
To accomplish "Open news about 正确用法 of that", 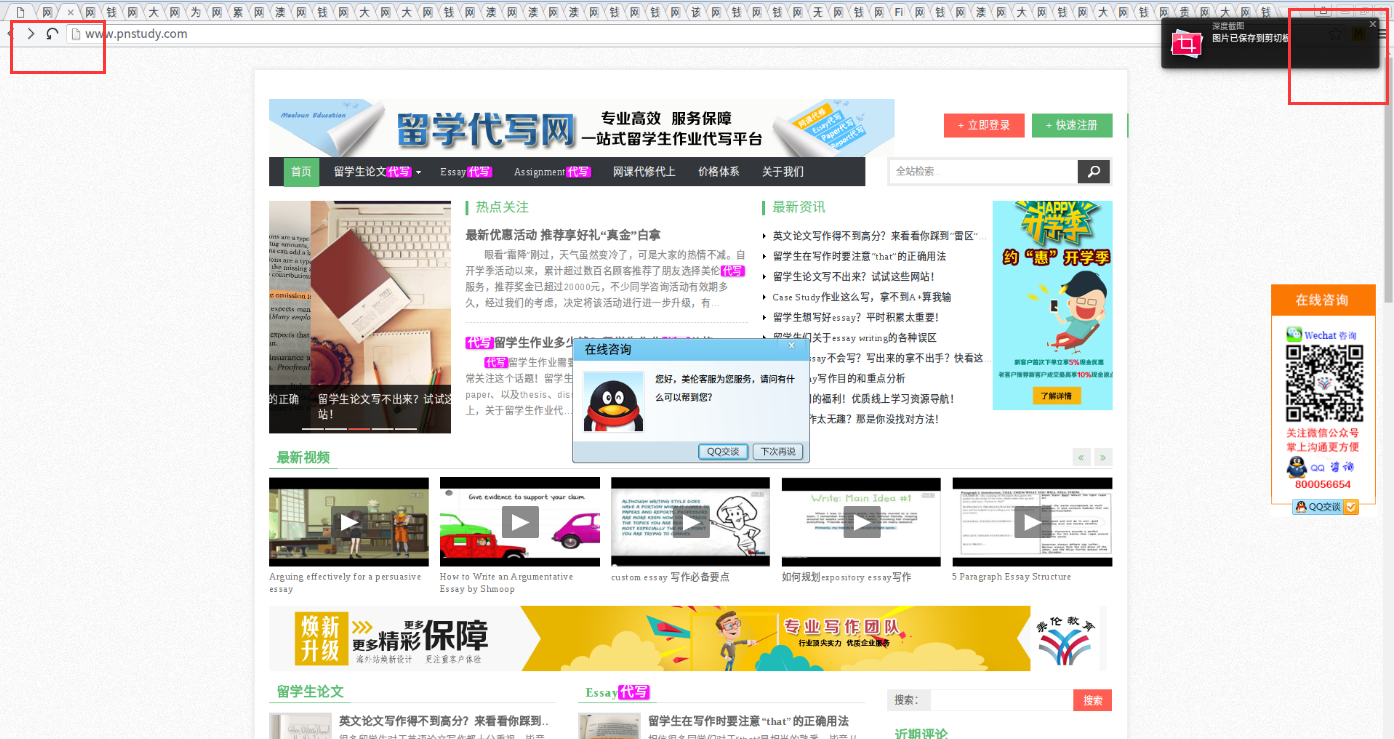I will tap(859, 256).
